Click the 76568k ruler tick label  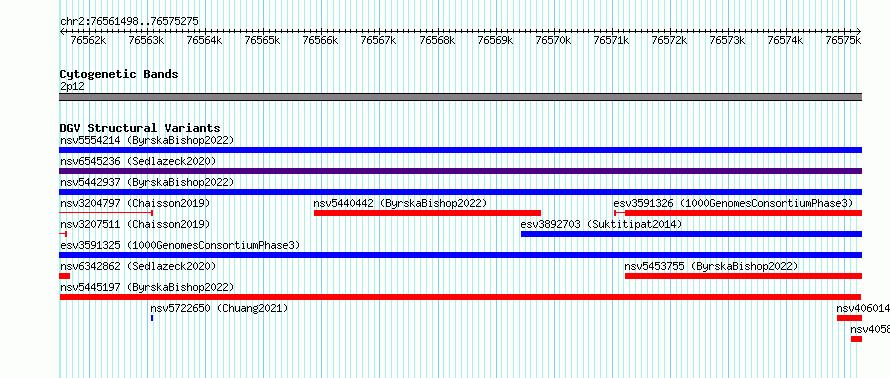(437, 40)
